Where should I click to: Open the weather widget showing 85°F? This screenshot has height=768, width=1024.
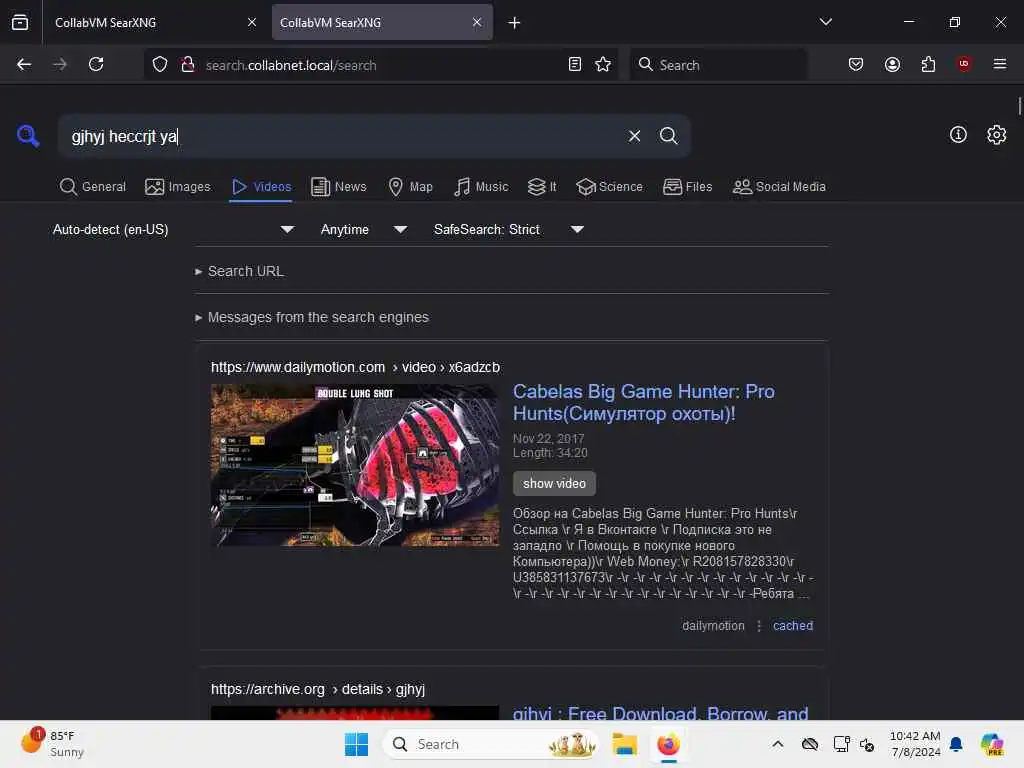point(54,743)
